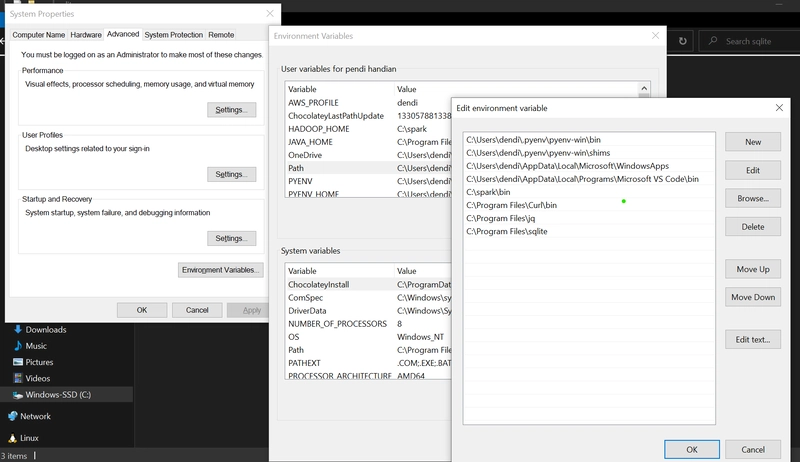
Task: Select the pyenv-win\bin path entry
Action: tap(589, 140)
